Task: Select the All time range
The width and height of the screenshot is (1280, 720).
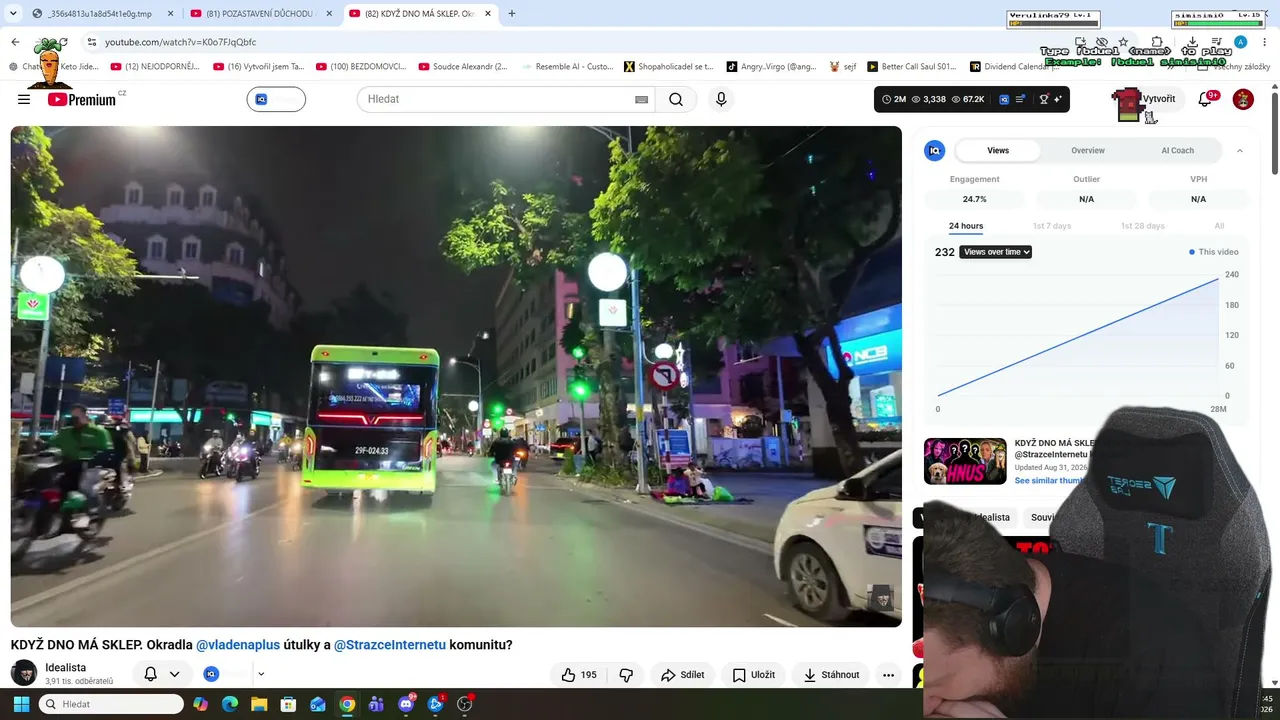Action: (1219, 226)
